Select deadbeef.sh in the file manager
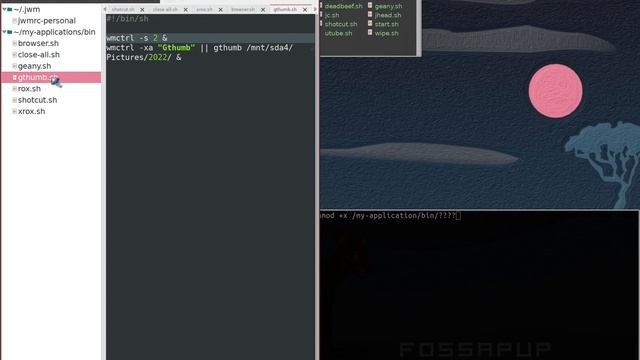 pos(343,6)
